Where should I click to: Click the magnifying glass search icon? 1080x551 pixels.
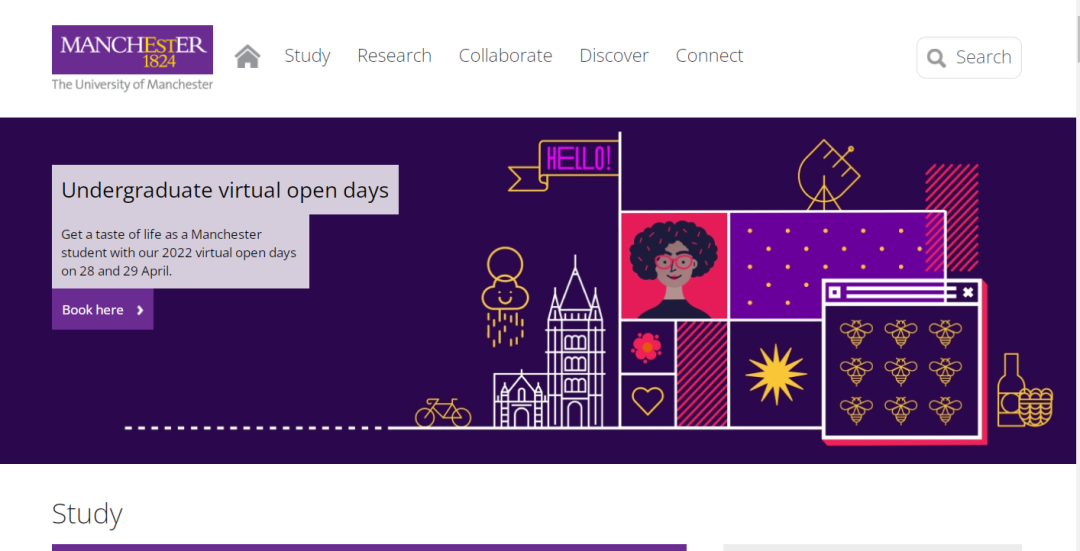point(936,58)
